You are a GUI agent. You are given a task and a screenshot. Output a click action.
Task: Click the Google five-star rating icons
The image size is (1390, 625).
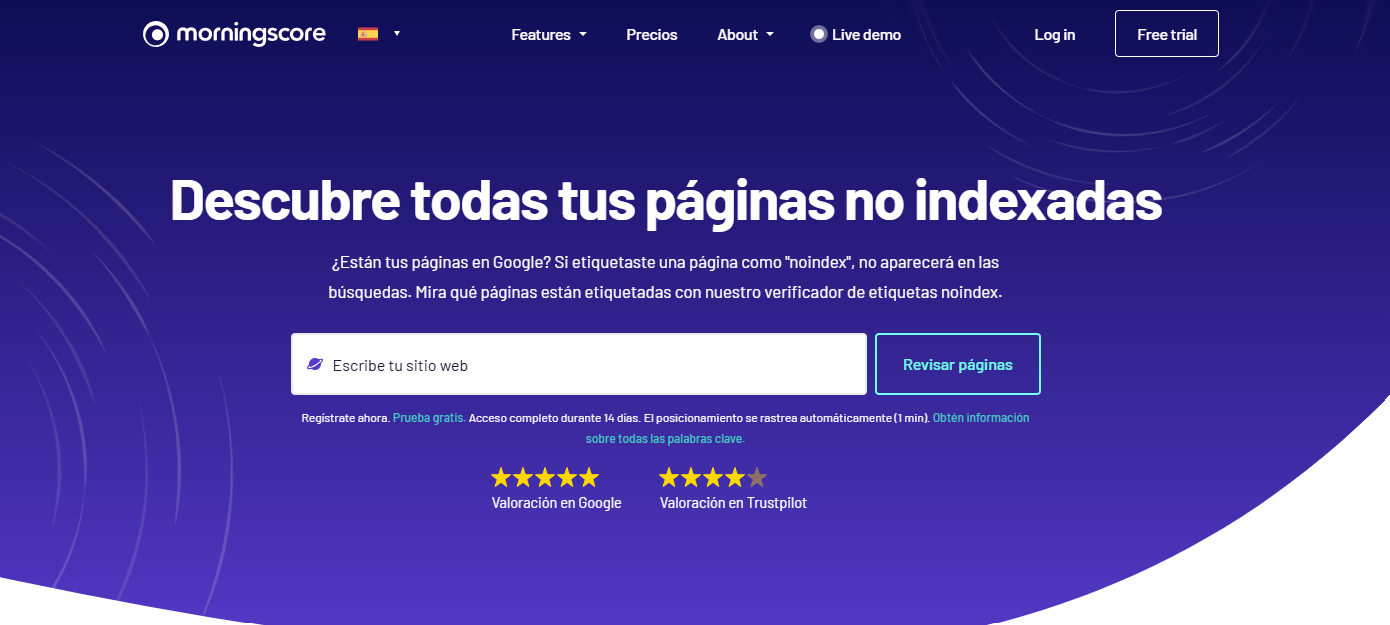pos(545,477)
